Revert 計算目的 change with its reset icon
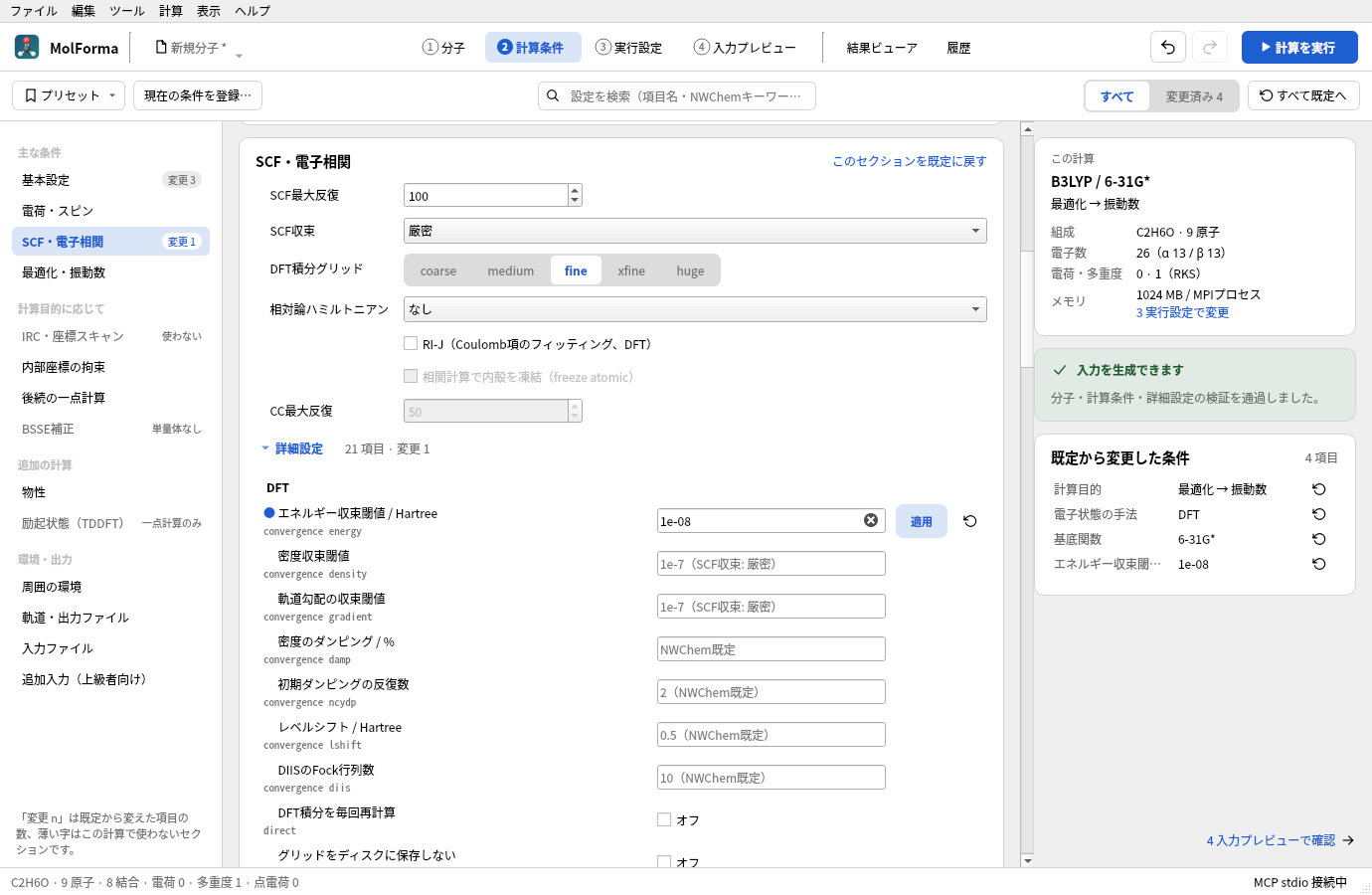1372x895 pixels. pos(1319,489)
